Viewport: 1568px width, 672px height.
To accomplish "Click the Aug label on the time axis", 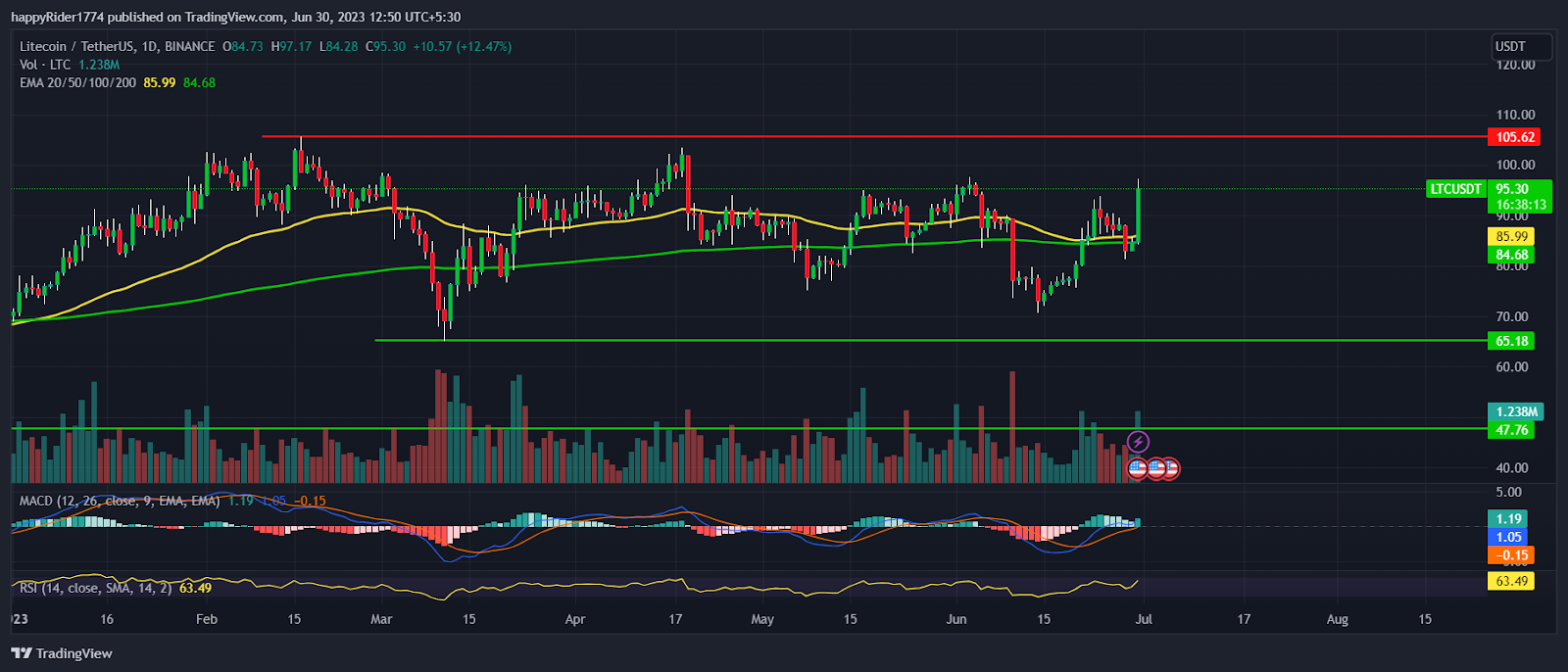I will point(1337,619).
